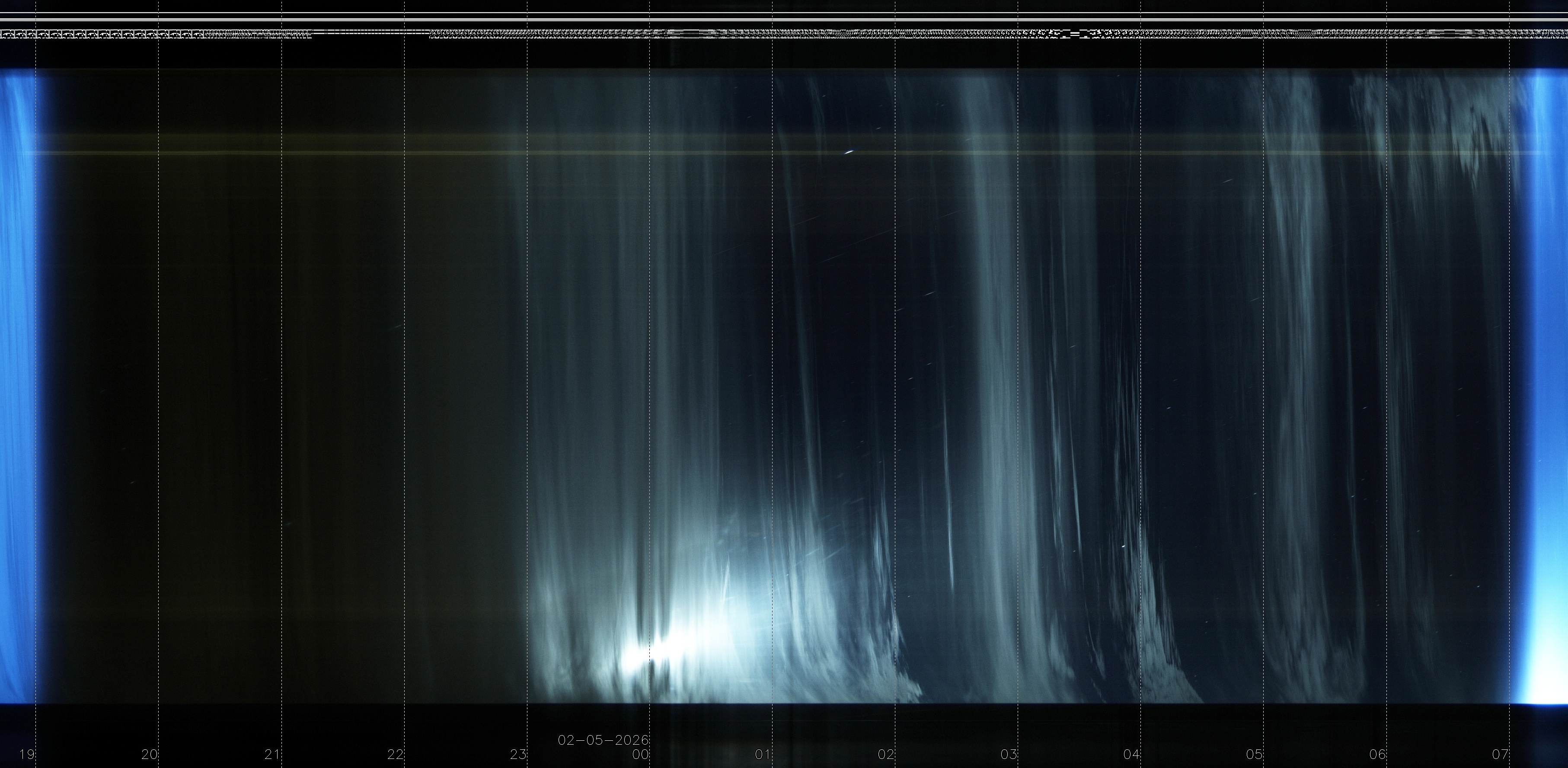Click the 23 hour label
The image size is (1568, 768).
click(518, 755)
